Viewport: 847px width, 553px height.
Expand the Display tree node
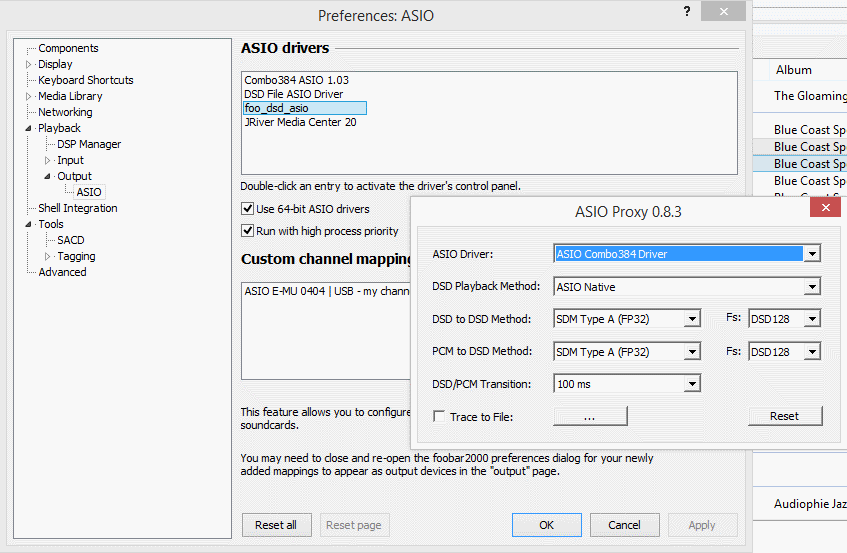[x=29, y=64]
